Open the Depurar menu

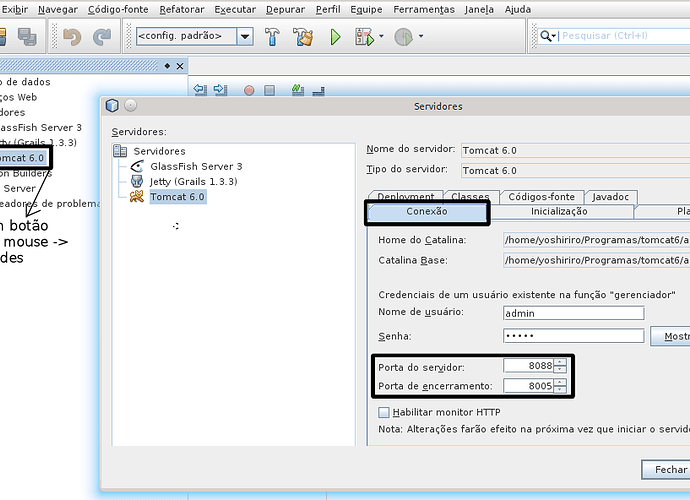pos(285,9)
